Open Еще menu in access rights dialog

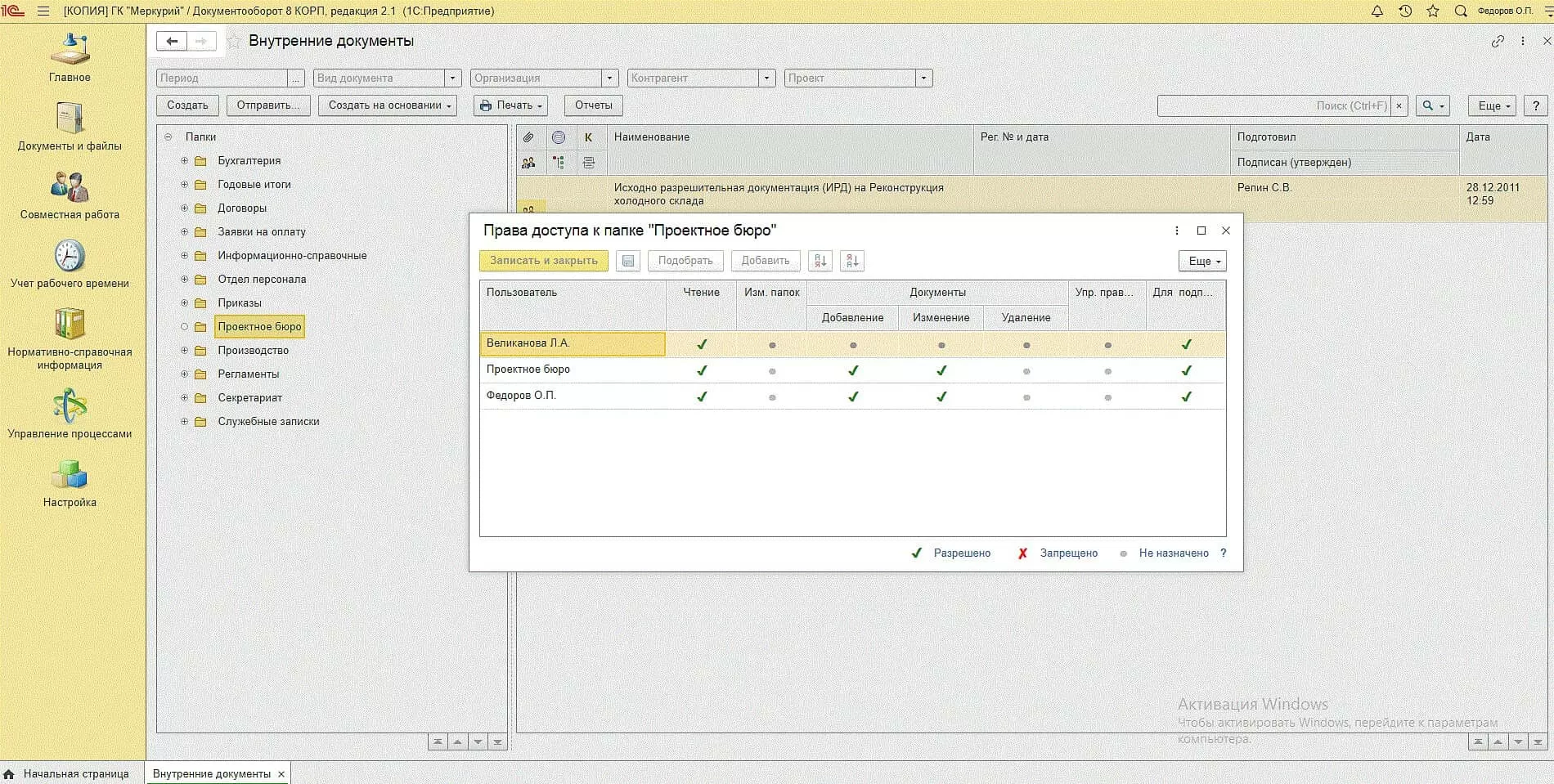pyautogui.click(x=1202, y=262)
